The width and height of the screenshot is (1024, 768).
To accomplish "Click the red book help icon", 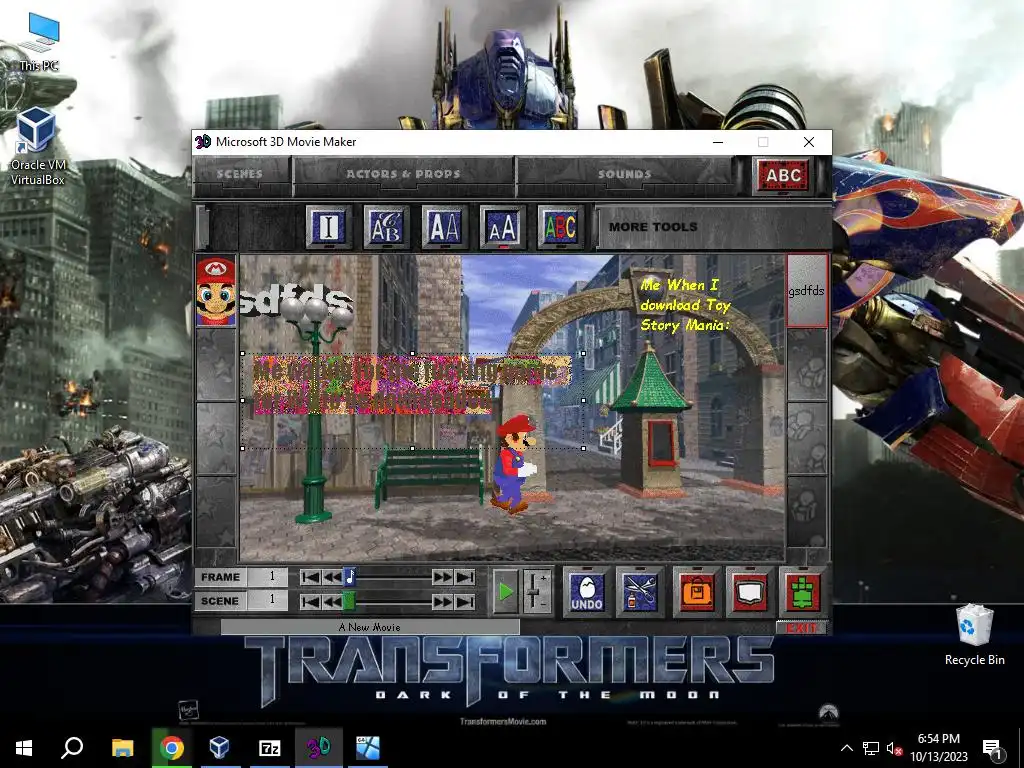I will tap(750, 592).
